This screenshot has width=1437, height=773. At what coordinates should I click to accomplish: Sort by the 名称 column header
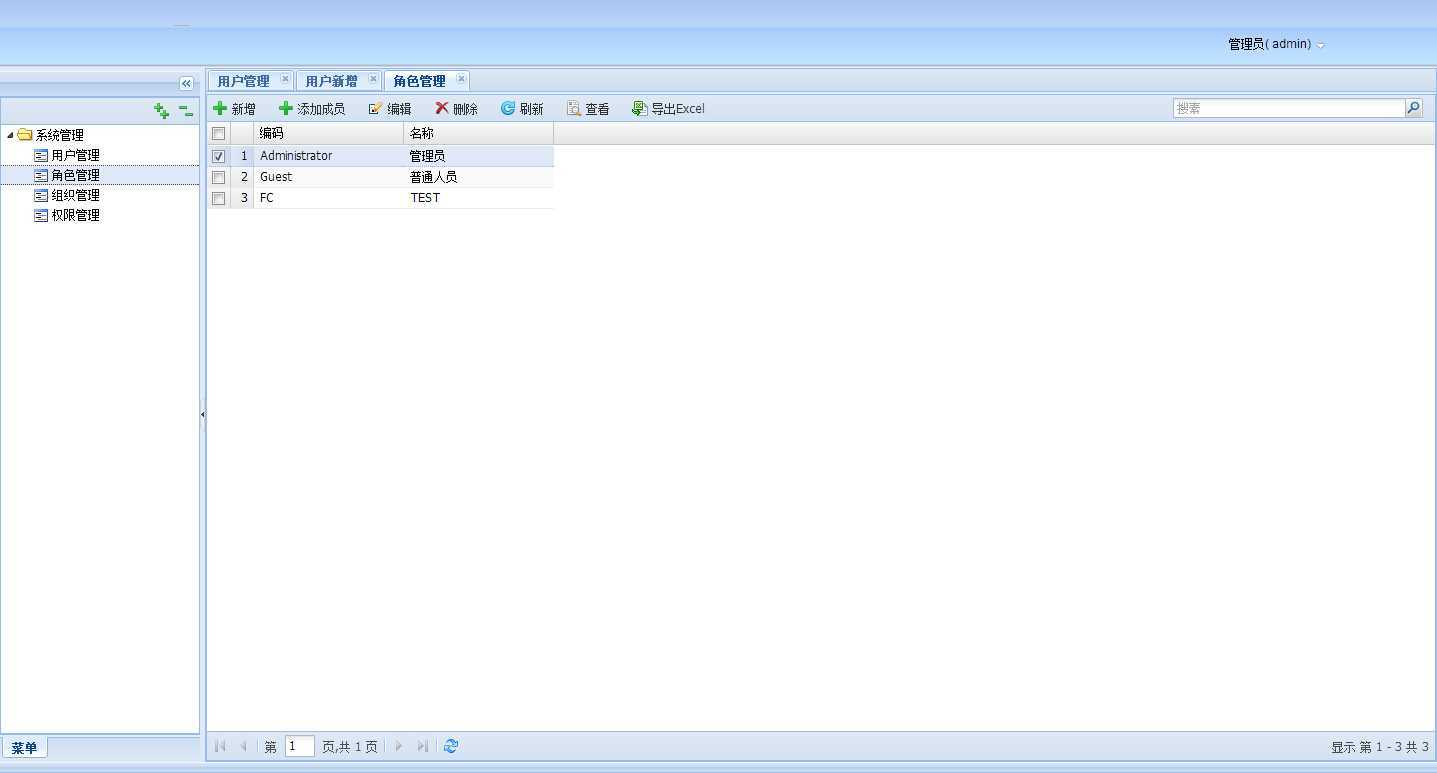(479, 133)
